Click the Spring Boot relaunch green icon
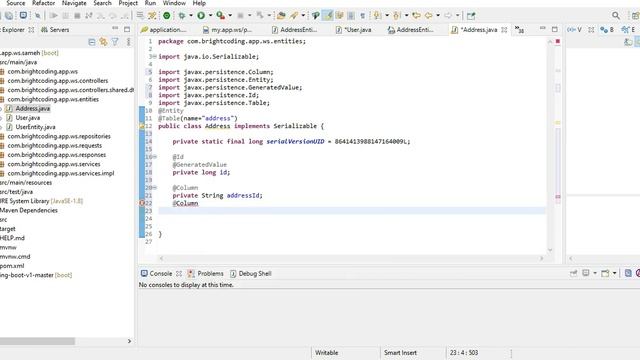This screenshot has width=640, height=360. tap(167, 16)
